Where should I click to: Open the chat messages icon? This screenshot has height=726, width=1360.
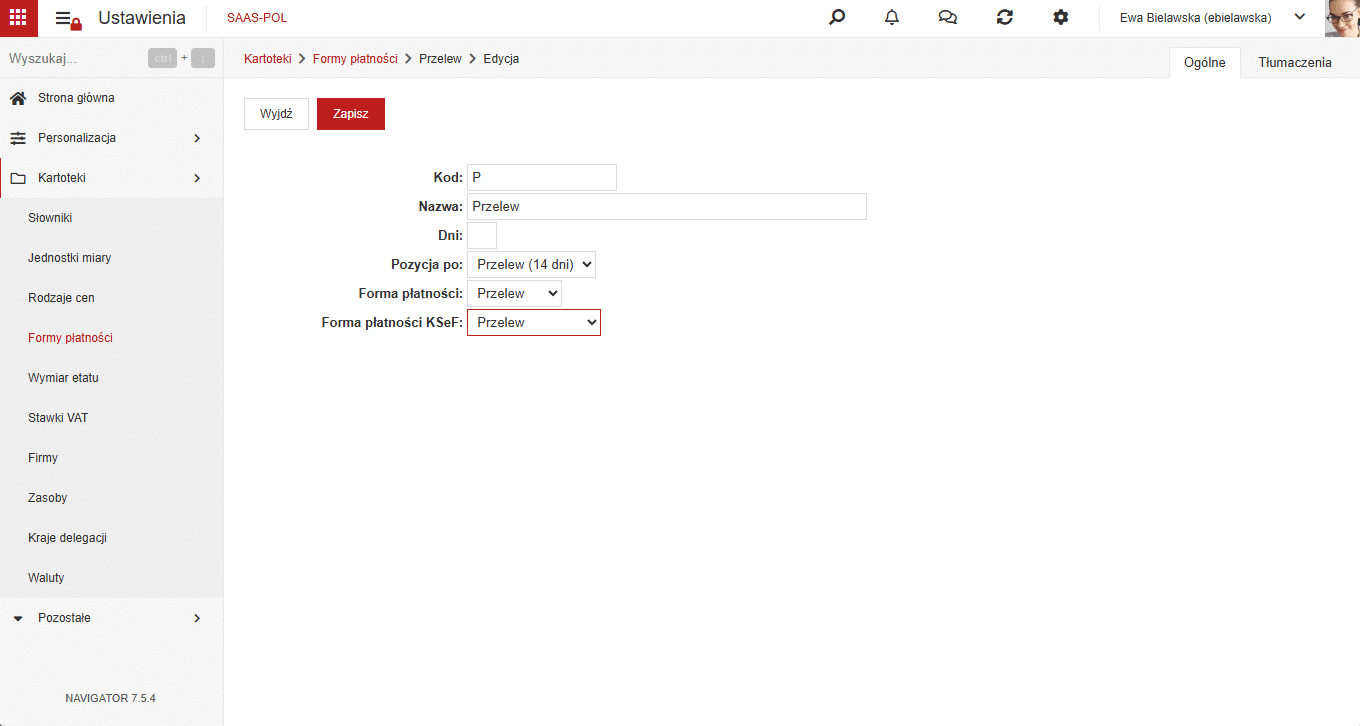tap(948, 18)
